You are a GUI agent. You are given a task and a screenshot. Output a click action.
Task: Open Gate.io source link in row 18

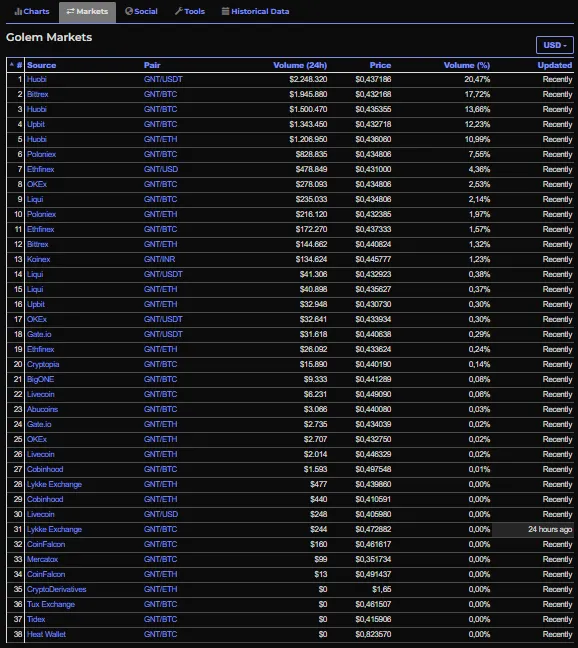pos(39,334)
